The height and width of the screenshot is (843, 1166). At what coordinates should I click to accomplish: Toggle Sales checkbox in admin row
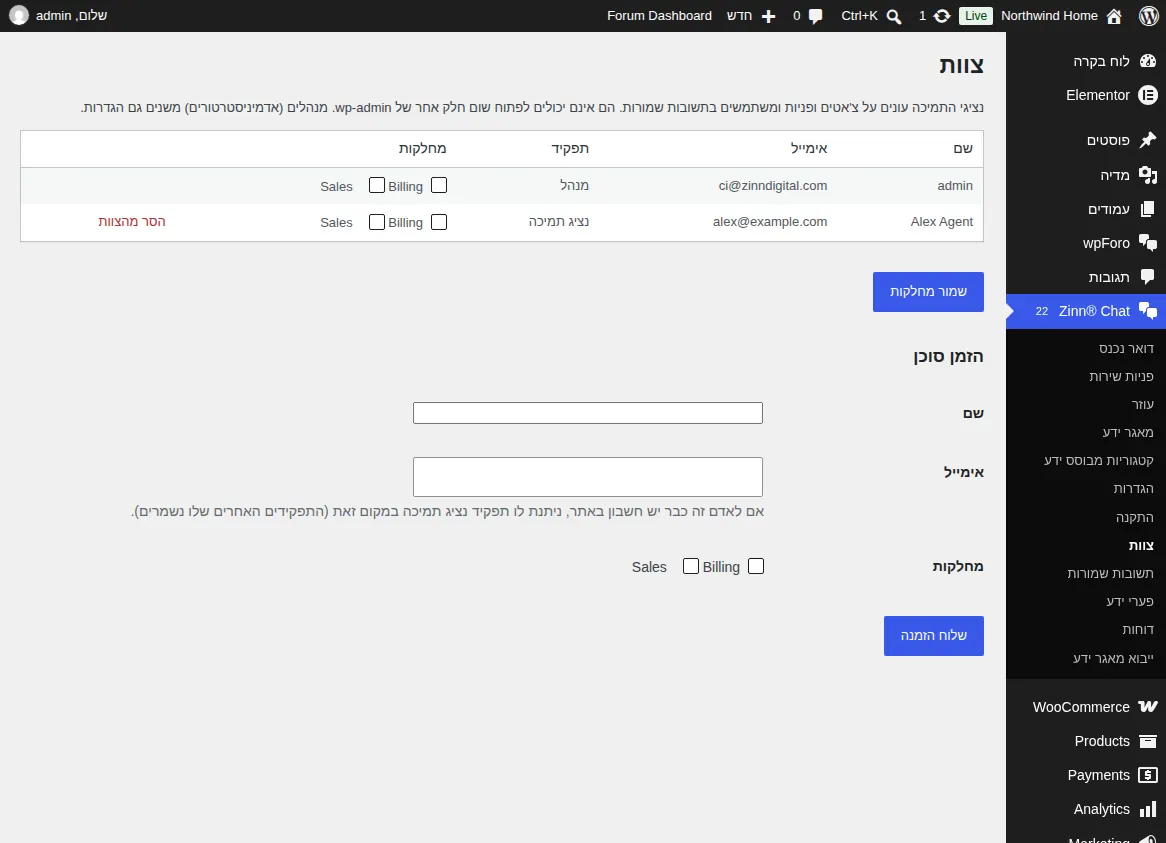(x=377, y=185)
